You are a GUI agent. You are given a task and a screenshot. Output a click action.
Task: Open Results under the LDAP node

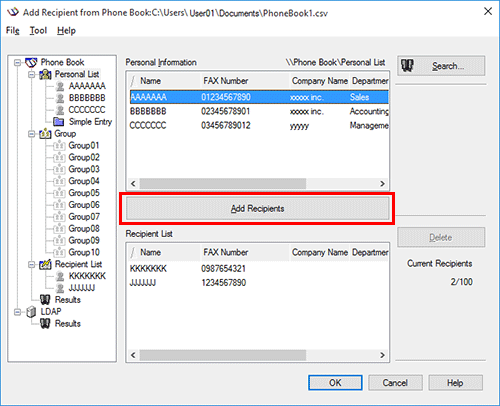[x=68, y=323]
